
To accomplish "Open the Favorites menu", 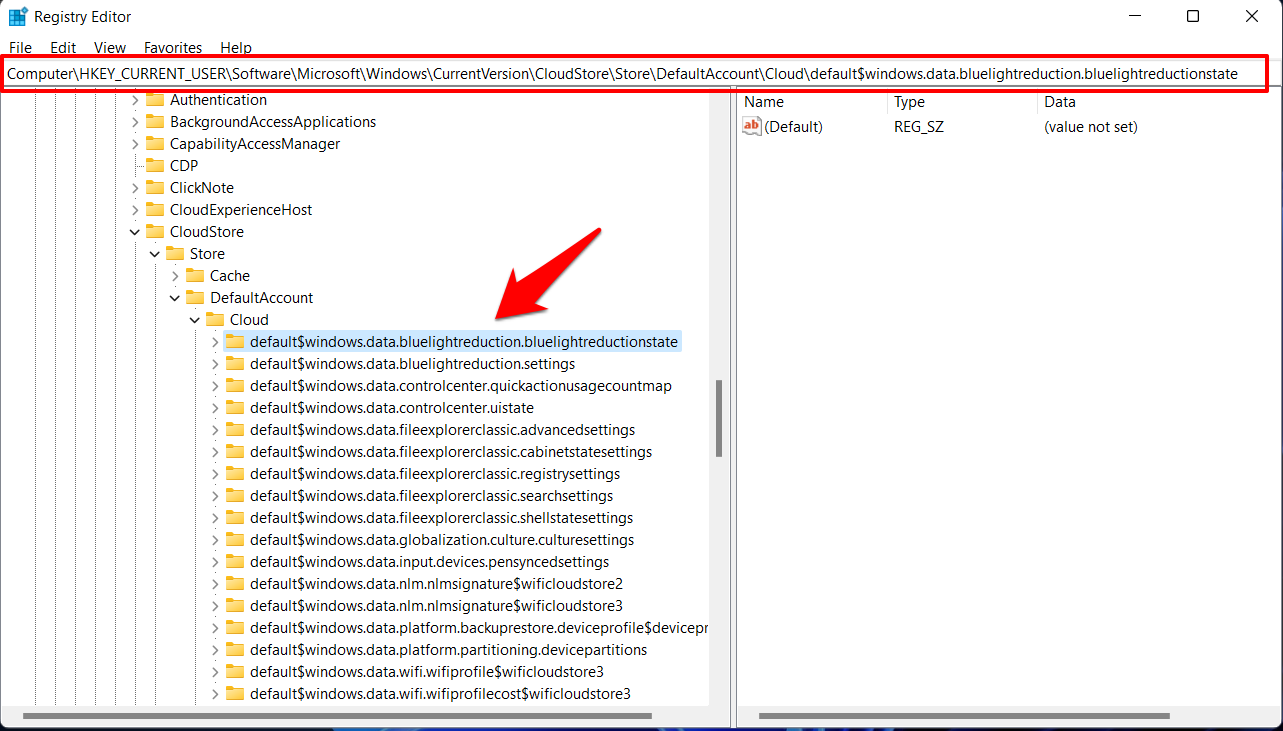I will (172, 47).
